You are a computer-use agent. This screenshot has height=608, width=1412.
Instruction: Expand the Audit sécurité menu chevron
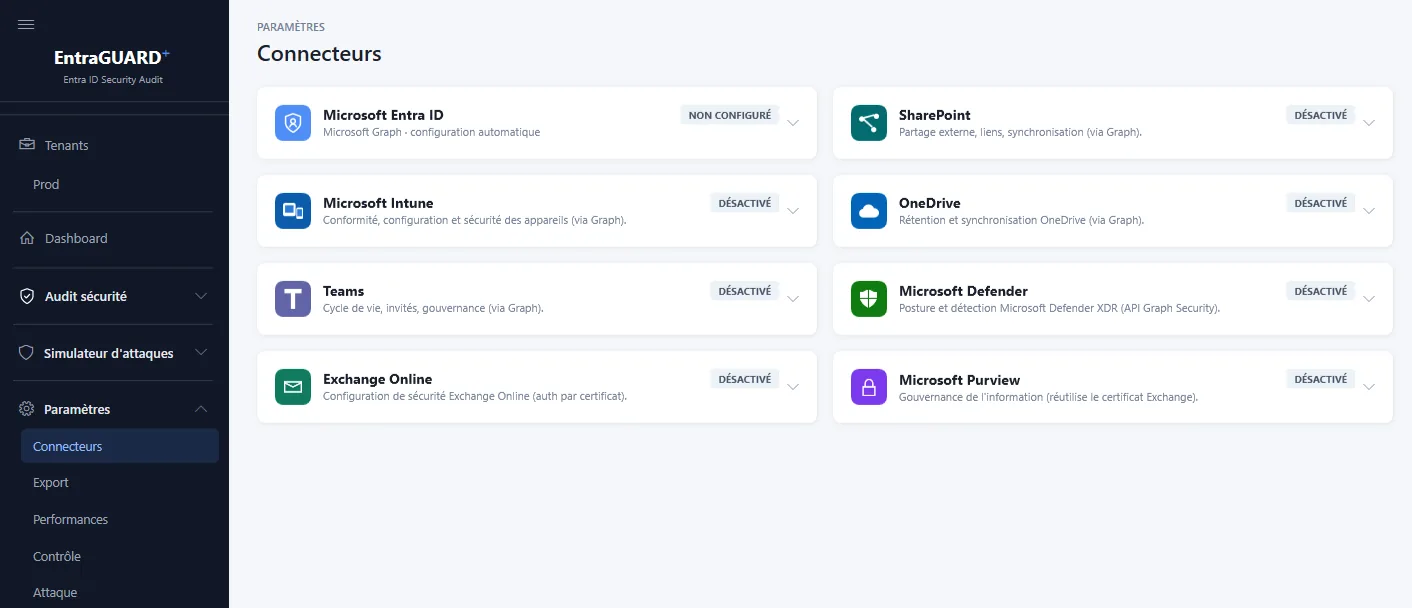[201, 296]
